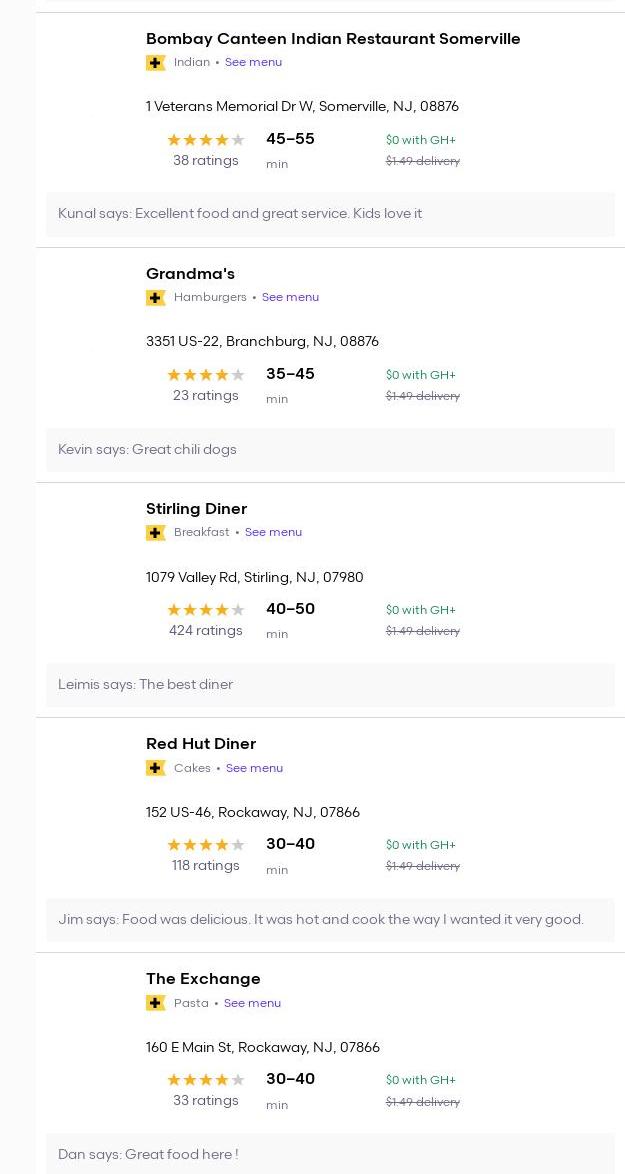Open See menu link for Red Hut Diner
The height and width of the screenshot is (1174, 625).
point(254,768)
